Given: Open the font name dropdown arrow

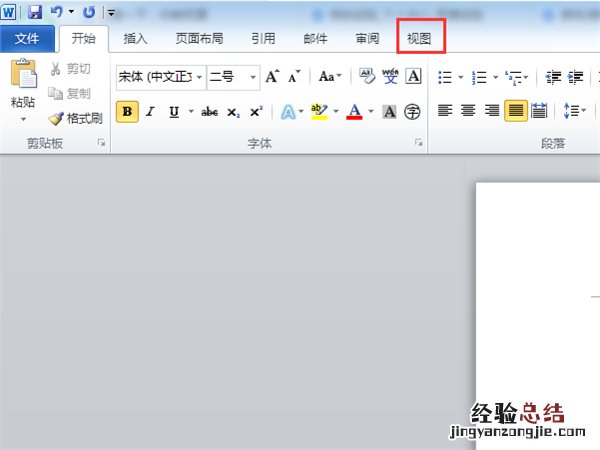Looking at the screenshot, I should [199, 77].
